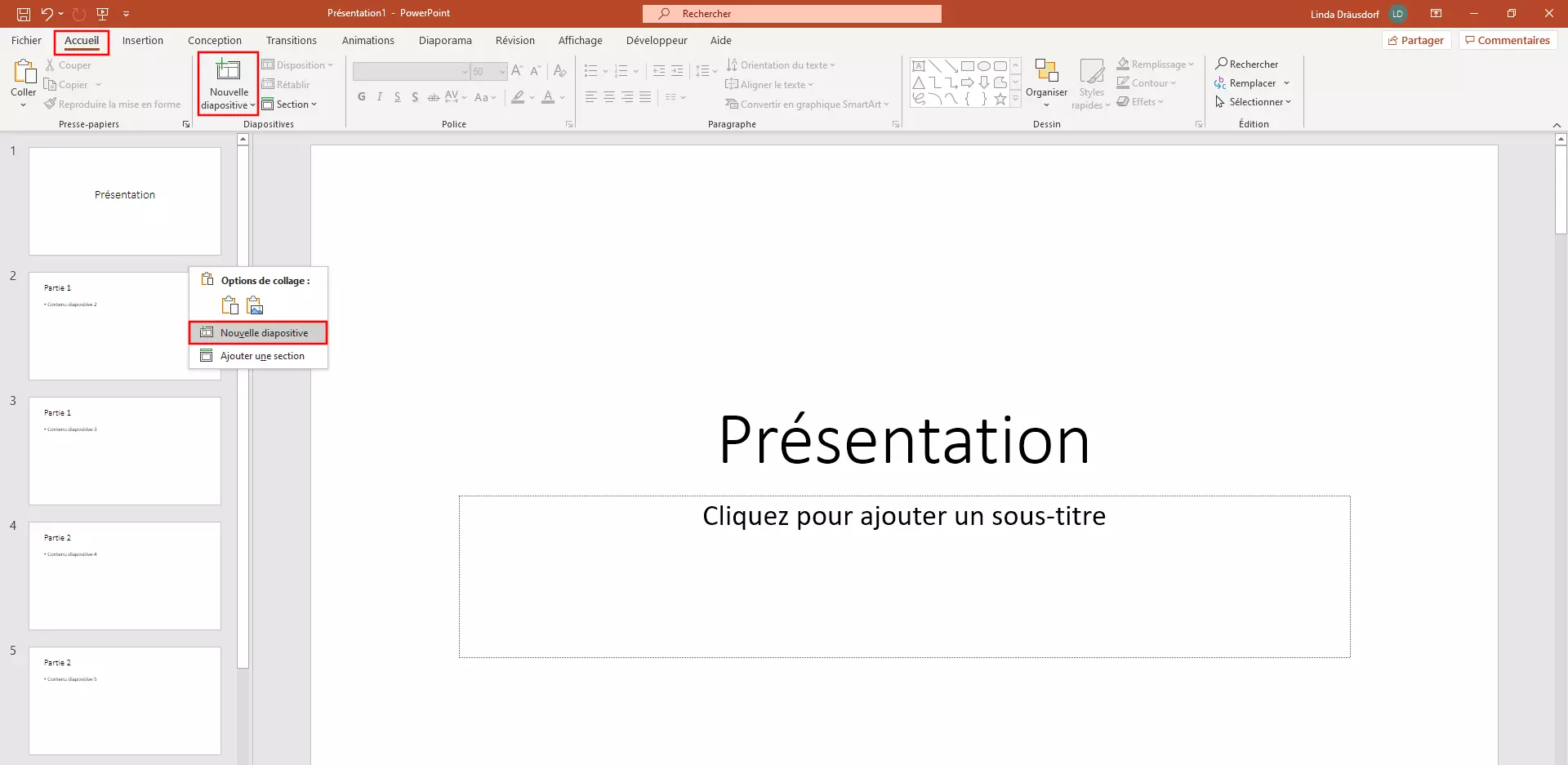Click the Save icon in the title bar

tap(24, 14)
